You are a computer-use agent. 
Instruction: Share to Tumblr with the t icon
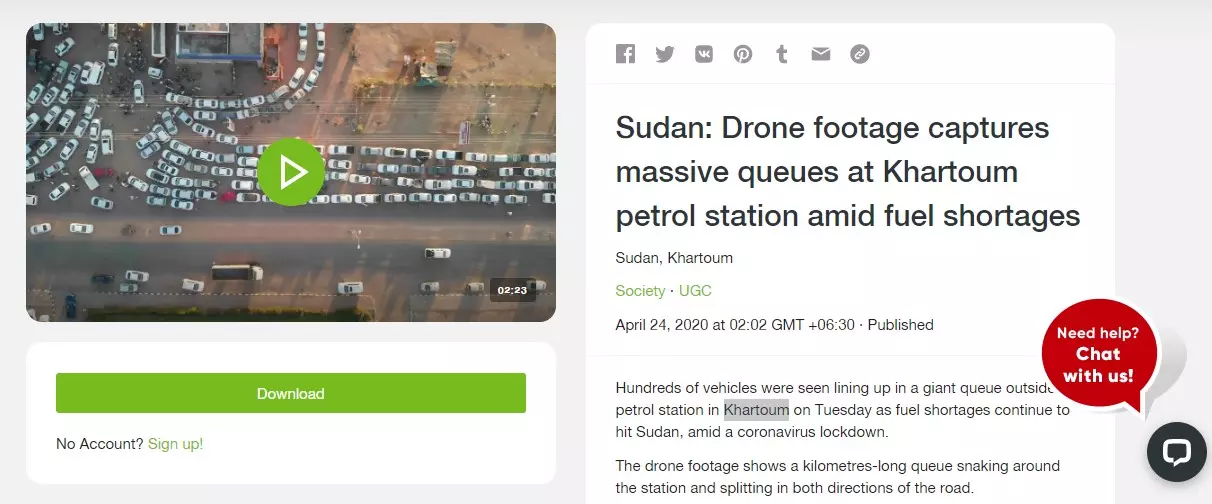(x=782, y=54)
